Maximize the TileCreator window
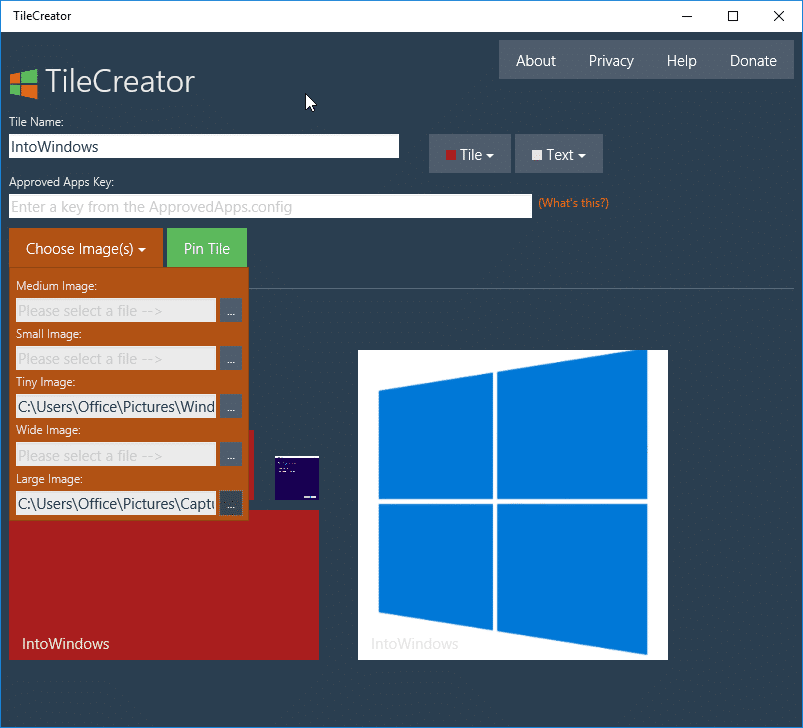Screen dimensions: 803x728 [x=733, y=16]
